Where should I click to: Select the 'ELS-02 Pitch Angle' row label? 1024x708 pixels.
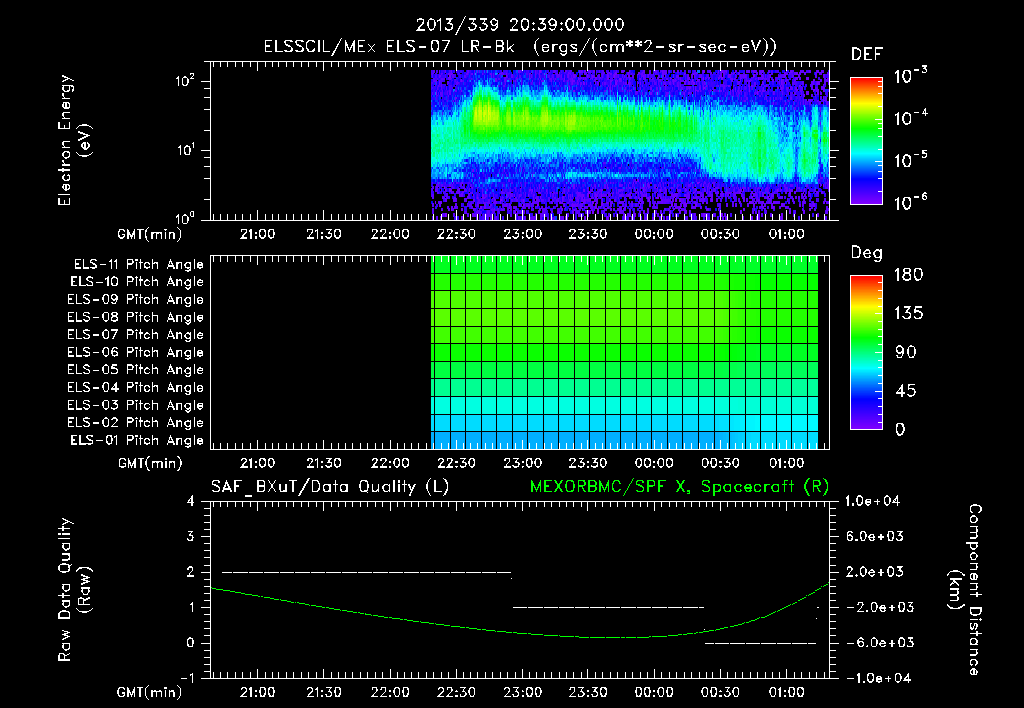point(136,423)
